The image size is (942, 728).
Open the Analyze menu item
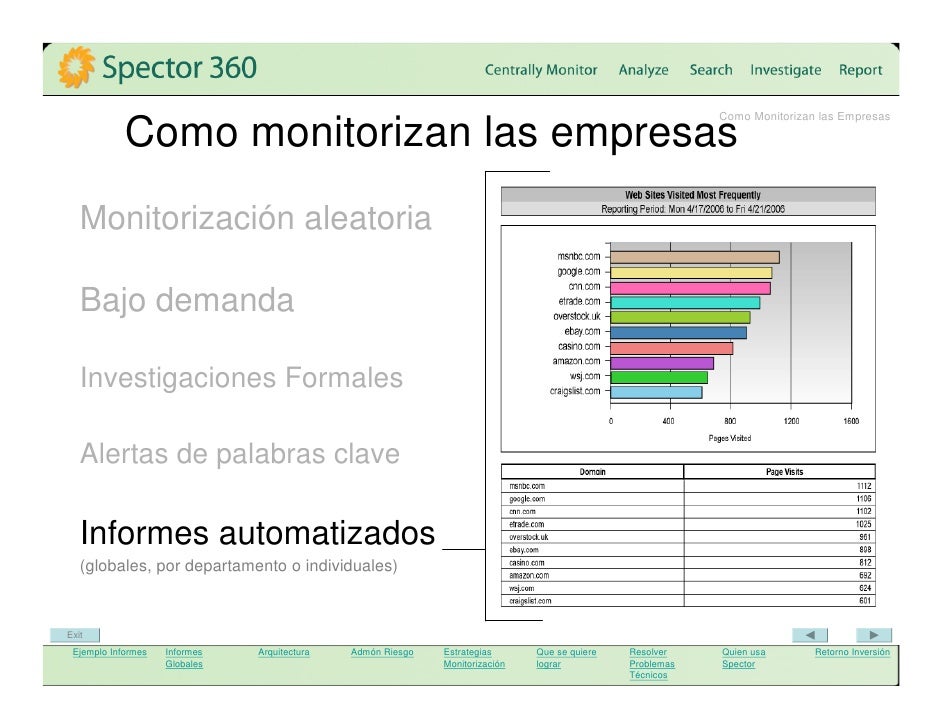643,70
